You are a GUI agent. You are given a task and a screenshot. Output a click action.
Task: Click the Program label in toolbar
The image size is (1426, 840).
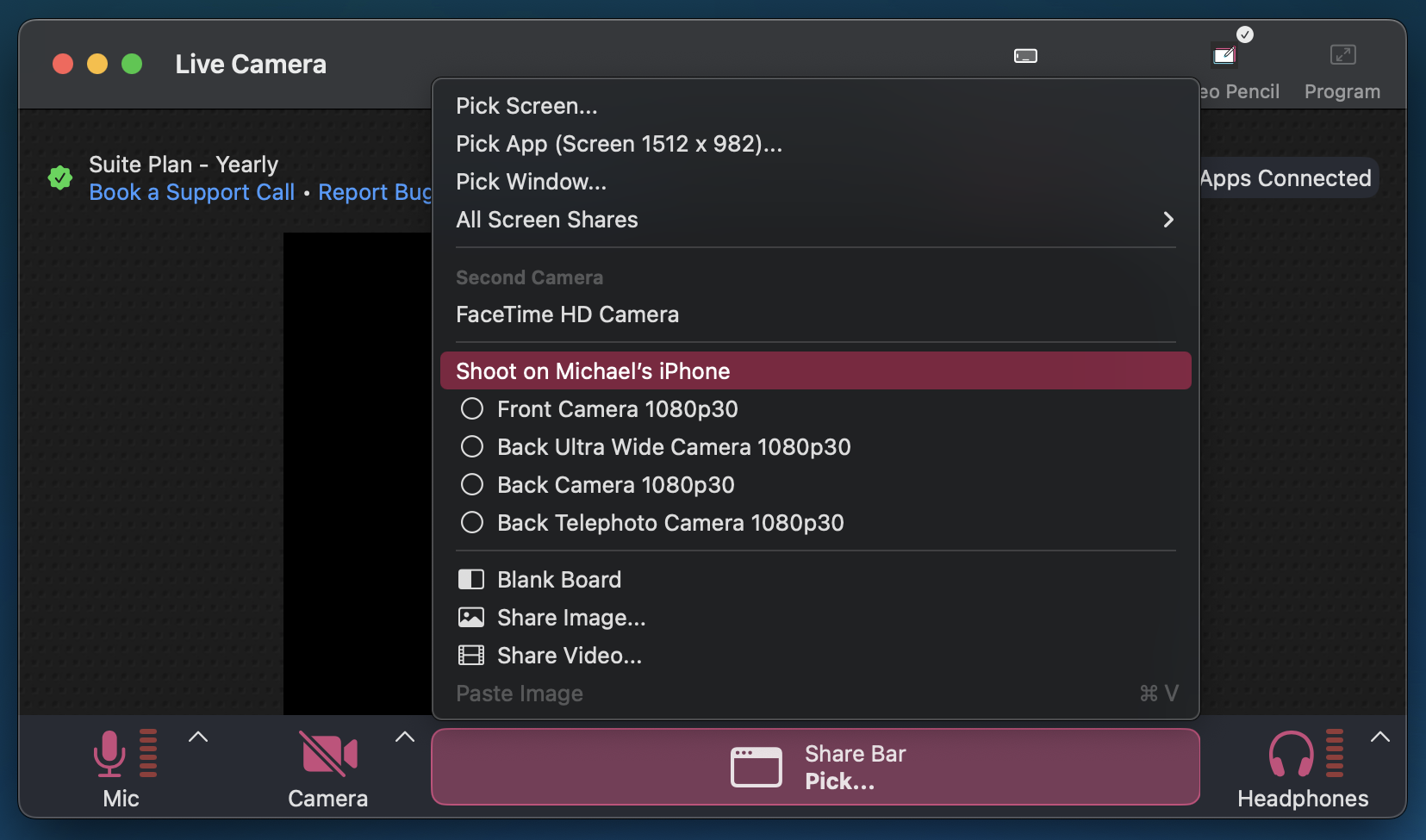point(1342,91)
